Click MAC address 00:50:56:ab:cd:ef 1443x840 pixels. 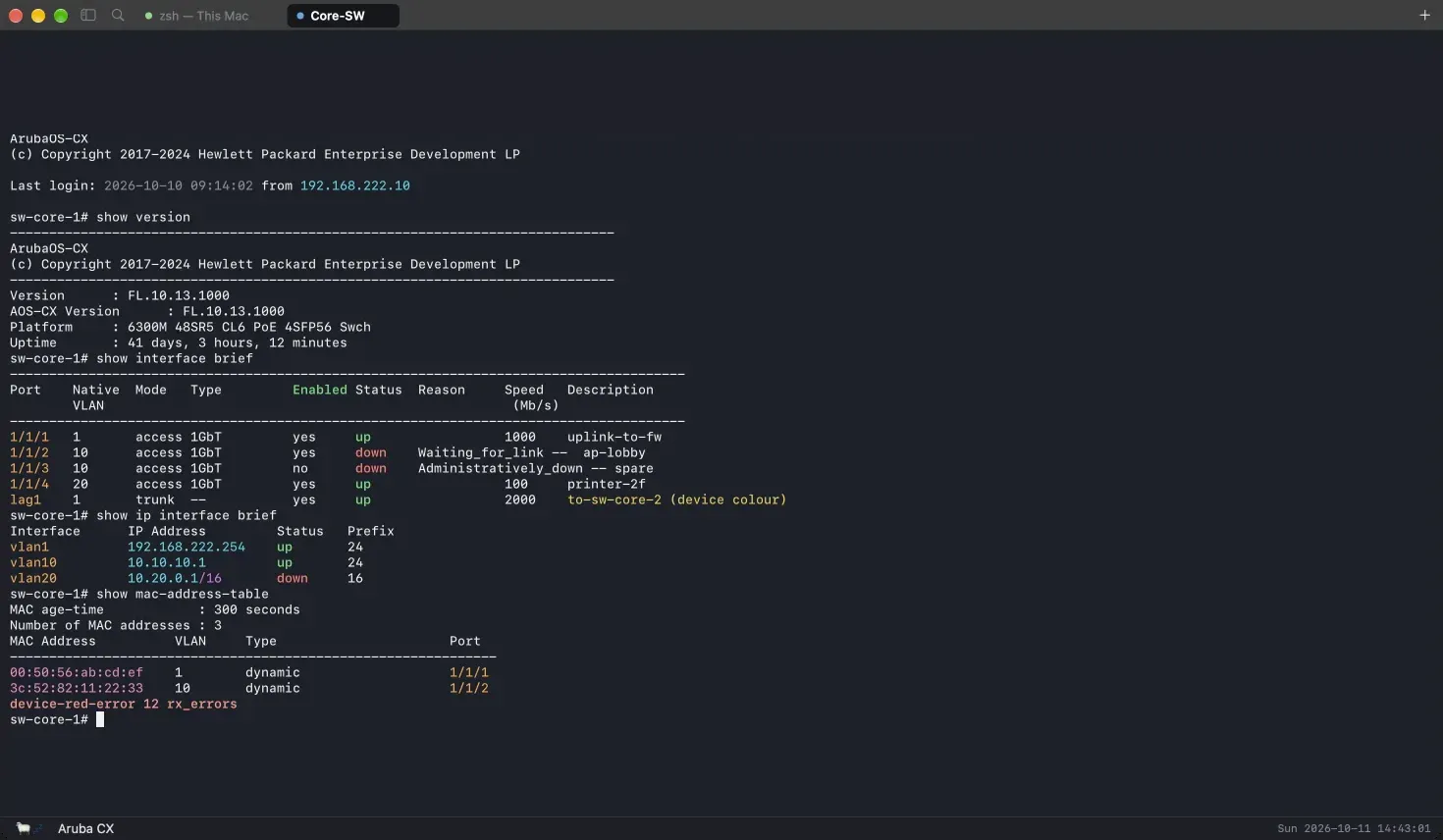pyautogui.click(x=77, y=672)
